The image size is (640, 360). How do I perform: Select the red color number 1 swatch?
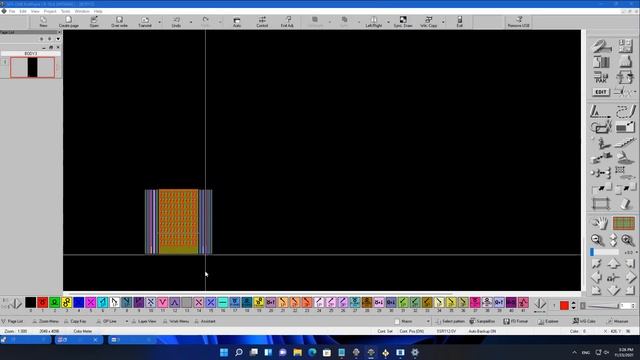click(42, 302)
